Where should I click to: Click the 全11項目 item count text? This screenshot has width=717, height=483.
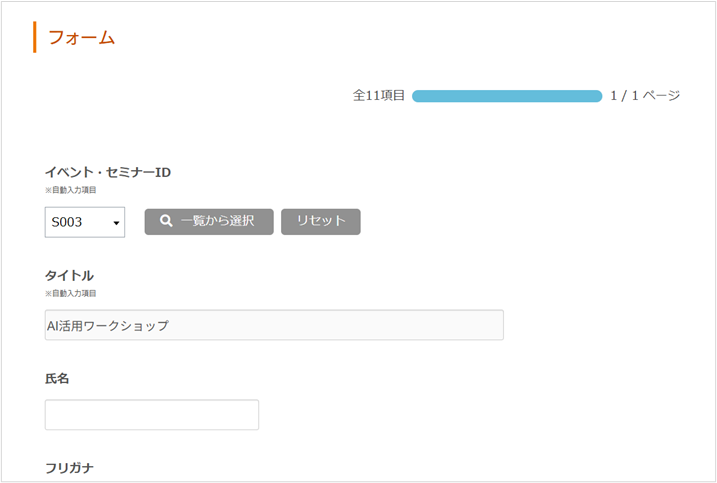coord(379,96)
